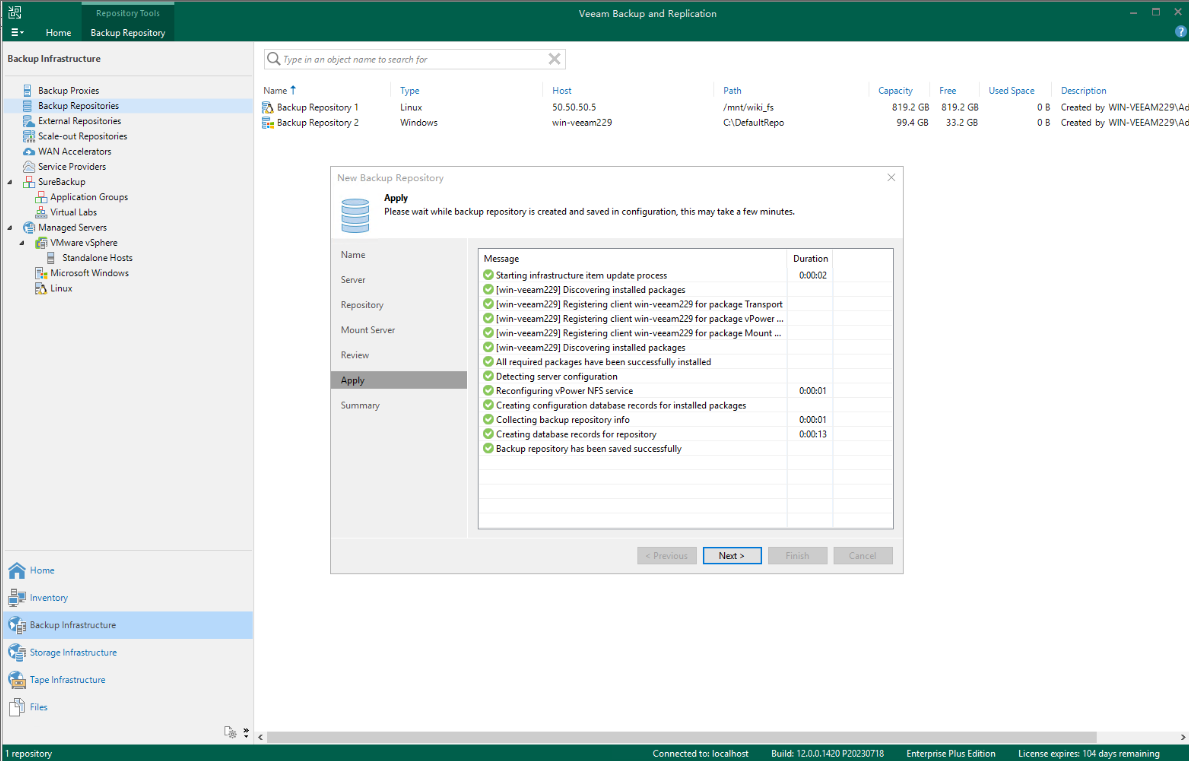The width and height of the screenshot is (1189, 761).
Task: Open the main hamburger menu dropdown
Action: [17, 33]
